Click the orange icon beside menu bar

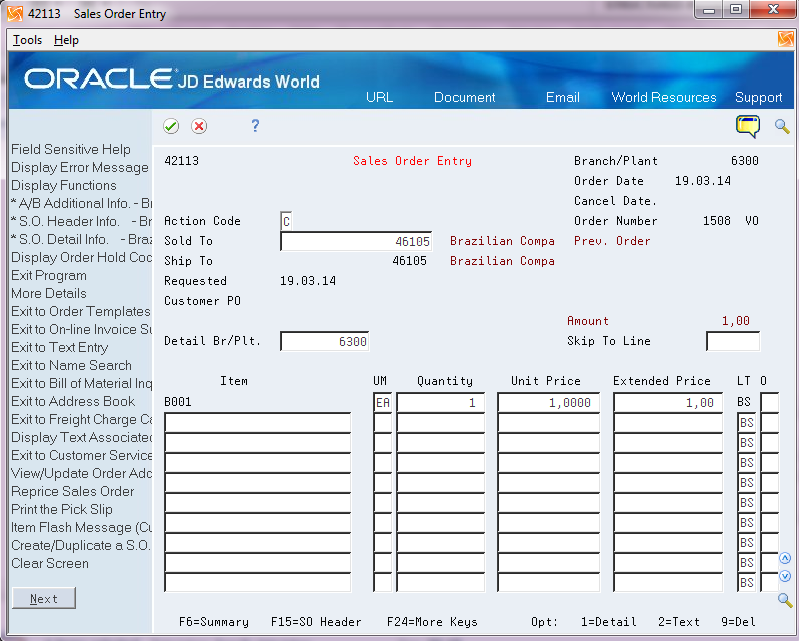[786, 39]
